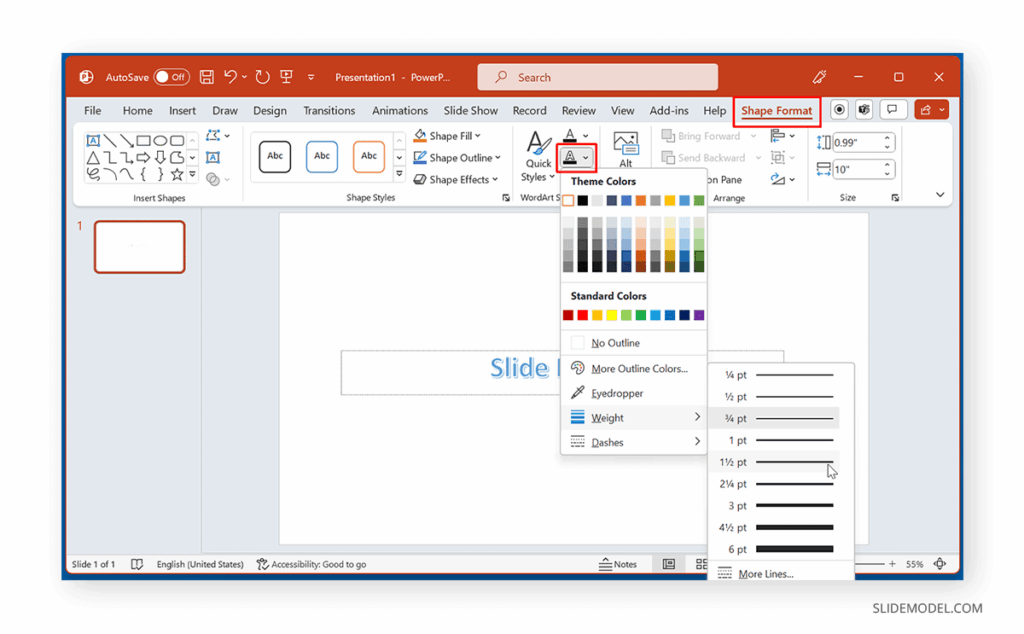Image resolution: width=1024 pixels, height=634 pixels.
Task: Click the Text Fill icon
Action: coord(570,135)
